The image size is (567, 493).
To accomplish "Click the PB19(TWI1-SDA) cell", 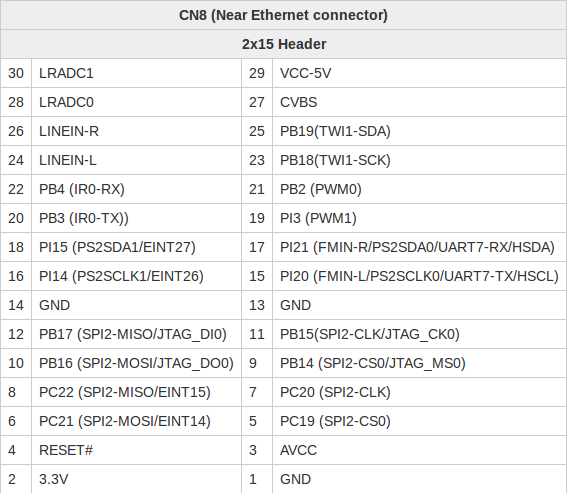I will pos(419,131).
